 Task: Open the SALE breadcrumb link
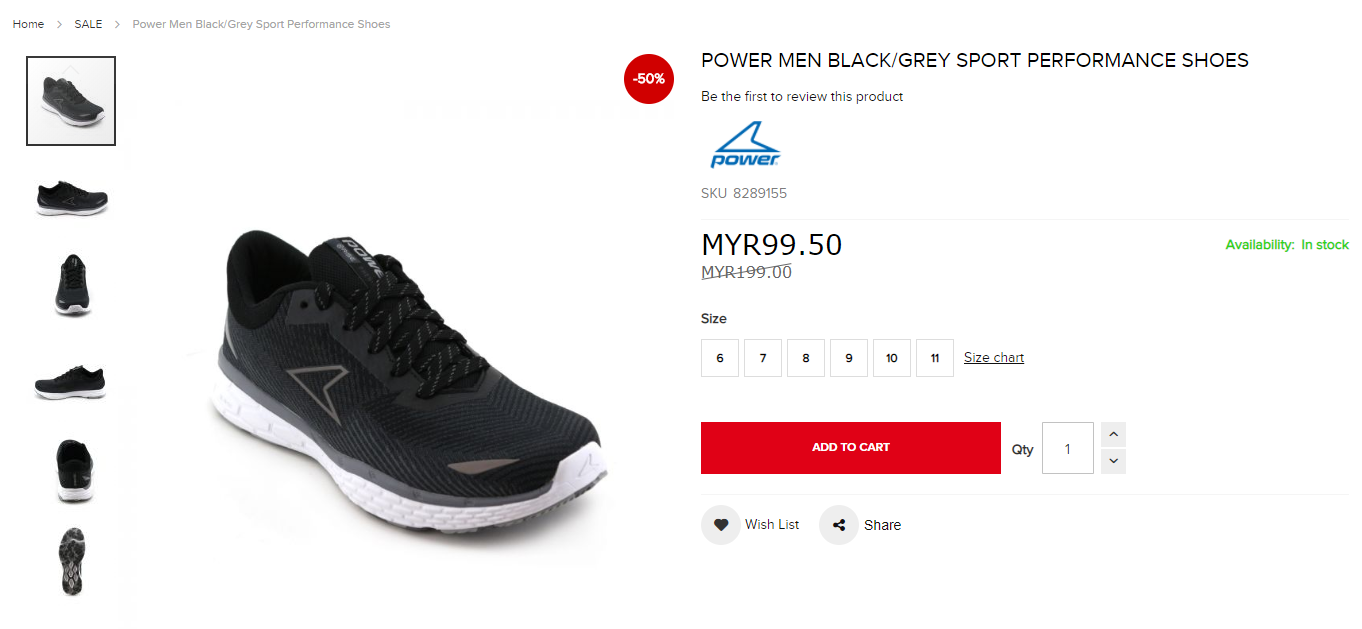[x=88, y=24]
